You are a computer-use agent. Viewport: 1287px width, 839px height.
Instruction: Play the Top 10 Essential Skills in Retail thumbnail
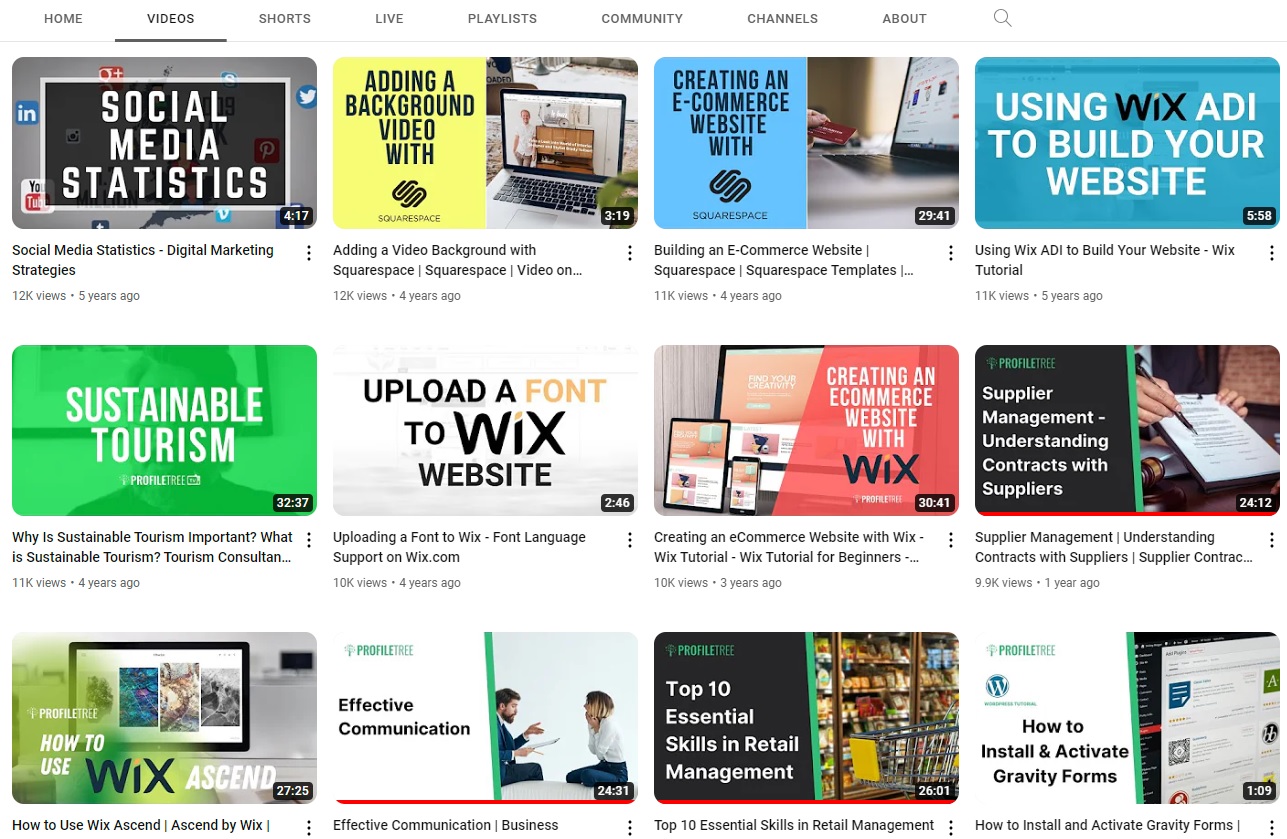[x=806, y=717]
